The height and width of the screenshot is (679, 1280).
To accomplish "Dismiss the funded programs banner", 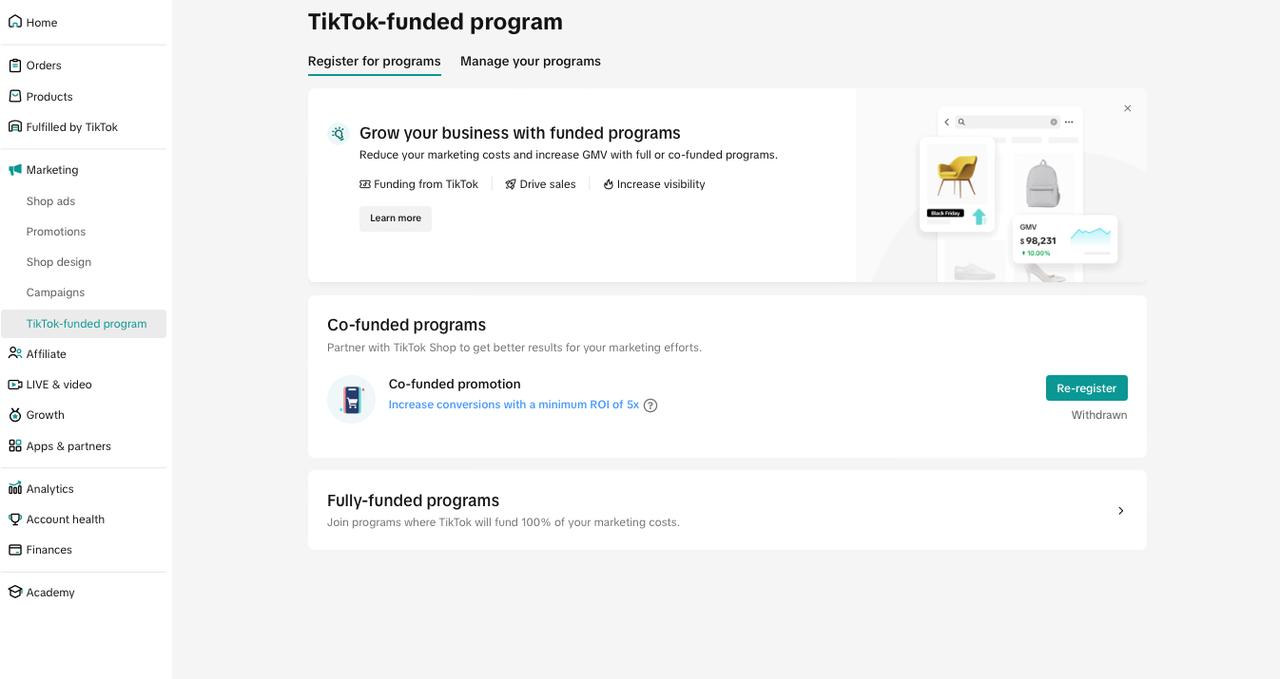I will [1127, 108].
